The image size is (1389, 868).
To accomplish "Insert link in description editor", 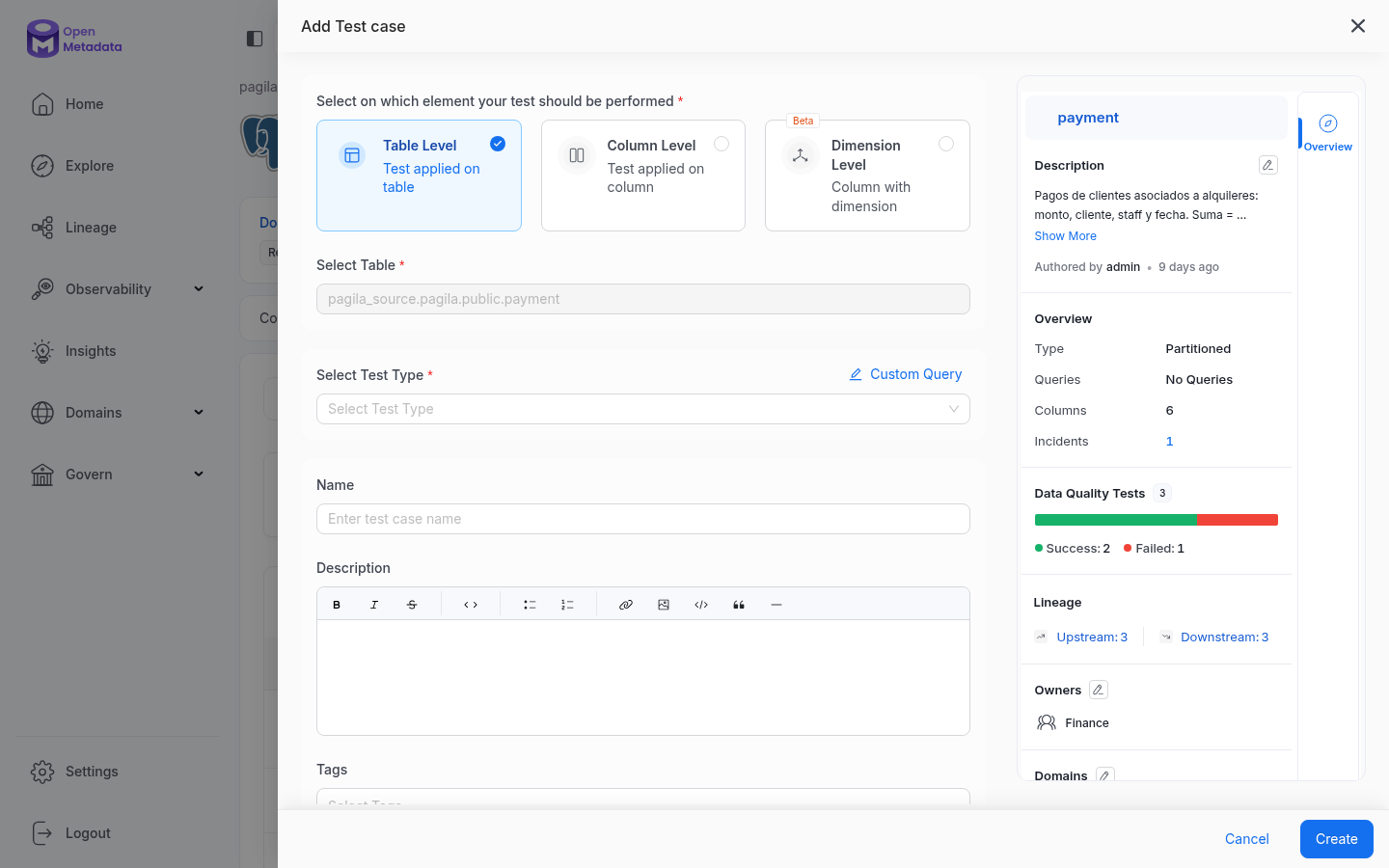I will click(x=626, y=605).
